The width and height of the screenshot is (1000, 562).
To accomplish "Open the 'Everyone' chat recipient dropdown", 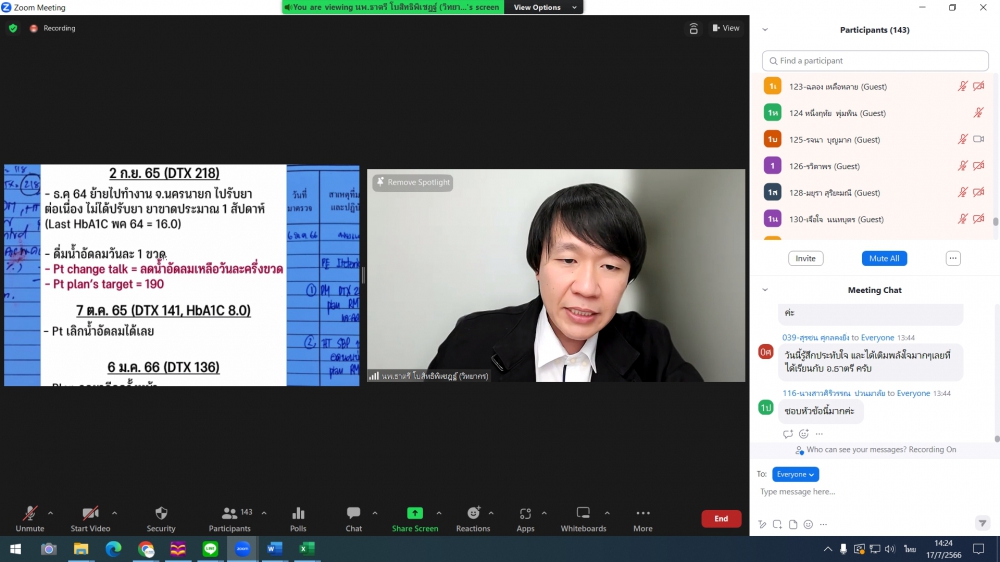I will [795, 474].
